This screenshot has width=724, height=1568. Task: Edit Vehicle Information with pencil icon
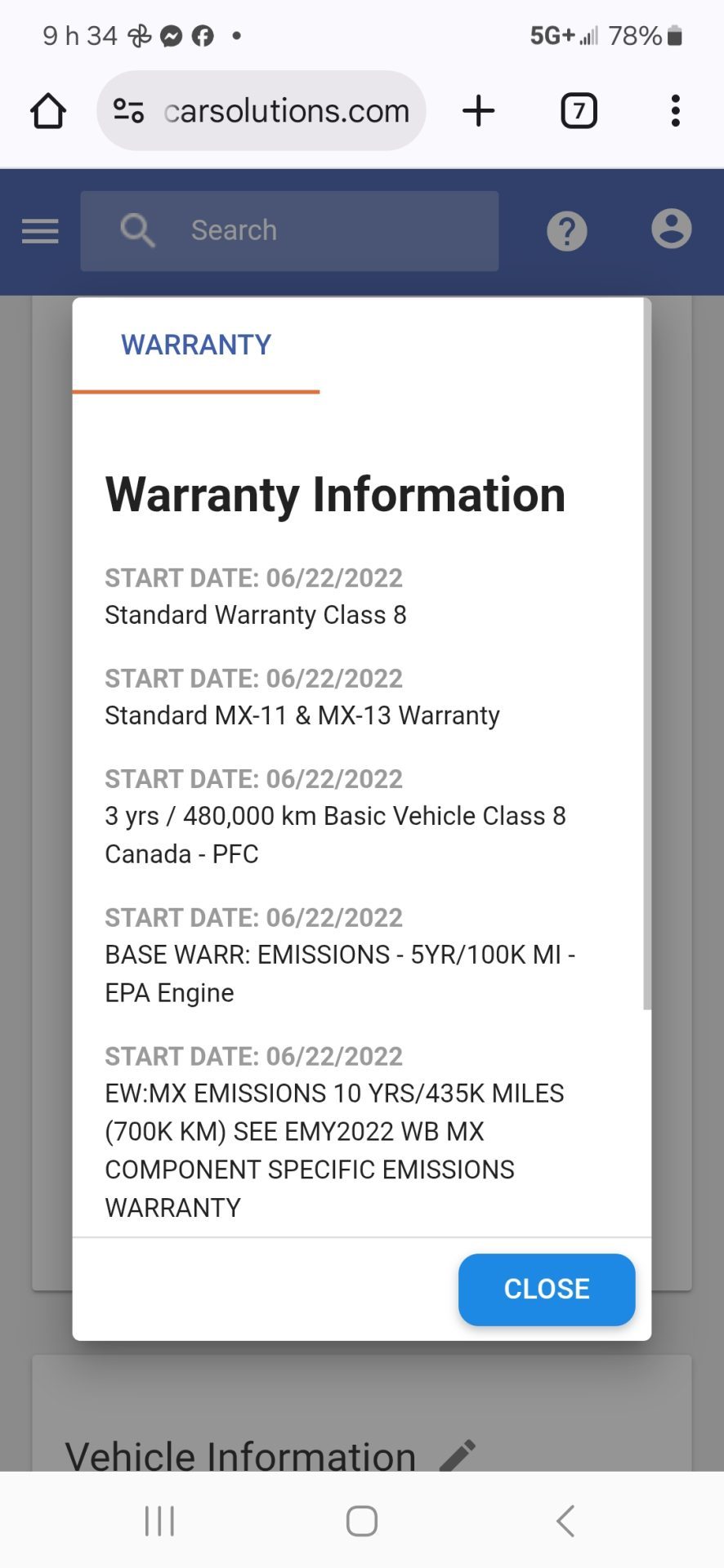tap(458, 1455)
